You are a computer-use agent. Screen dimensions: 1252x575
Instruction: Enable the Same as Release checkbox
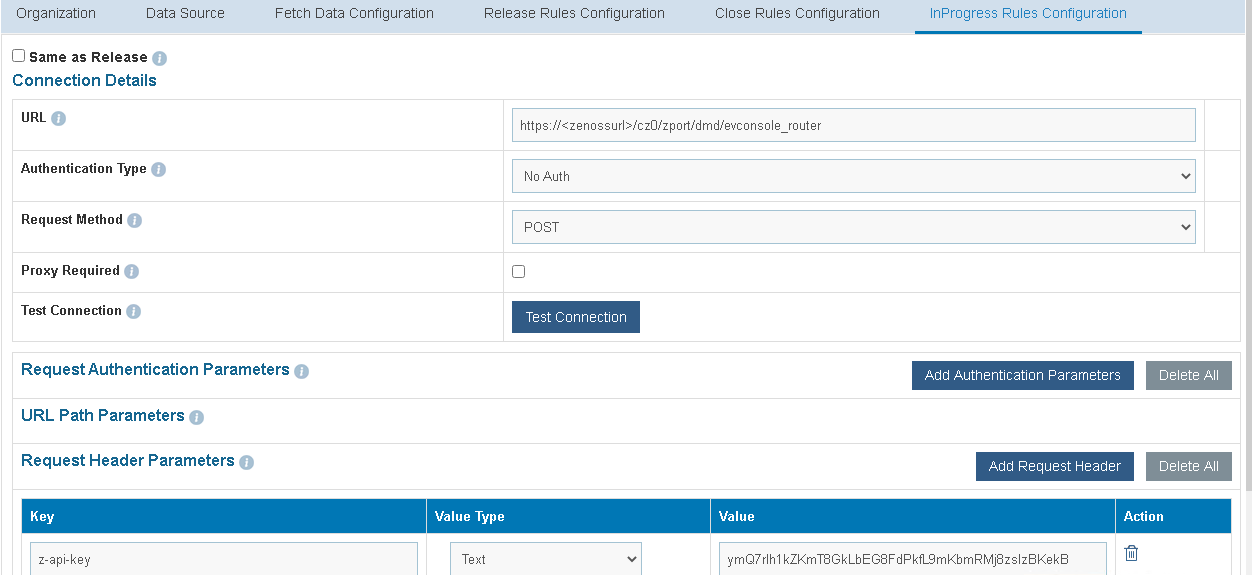19,56
